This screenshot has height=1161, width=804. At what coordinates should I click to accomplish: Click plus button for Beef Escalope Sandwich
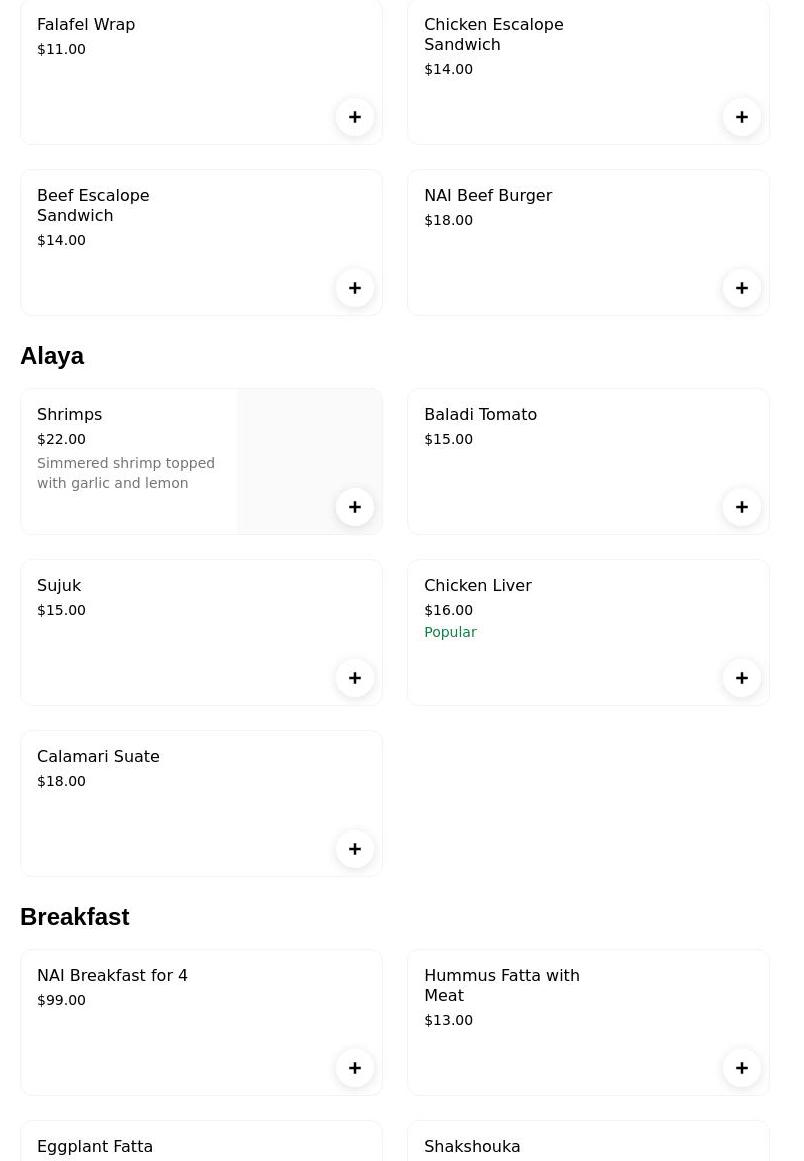point(355,288)
